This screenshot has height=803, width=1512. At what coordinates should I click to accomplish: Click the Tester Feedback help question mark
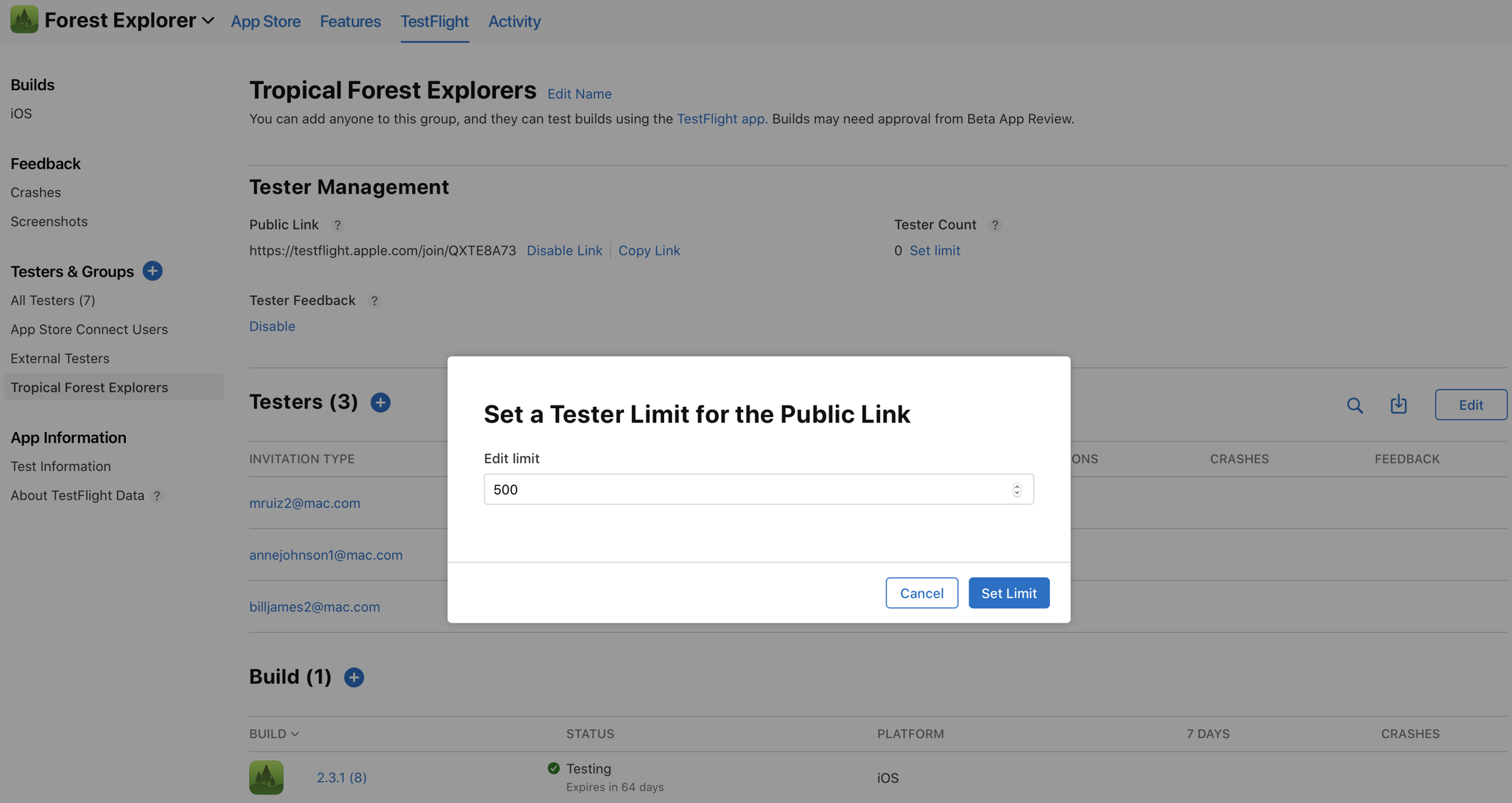pos(374,300)
